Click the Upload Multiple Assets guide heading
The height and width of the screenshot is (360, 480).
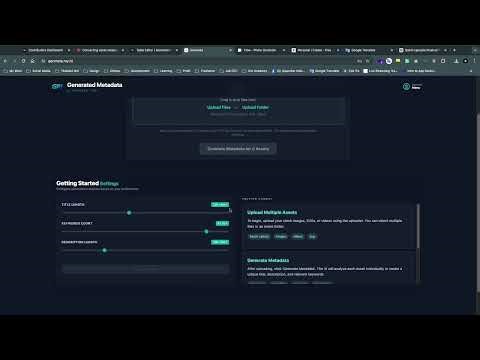pos(272,212)
